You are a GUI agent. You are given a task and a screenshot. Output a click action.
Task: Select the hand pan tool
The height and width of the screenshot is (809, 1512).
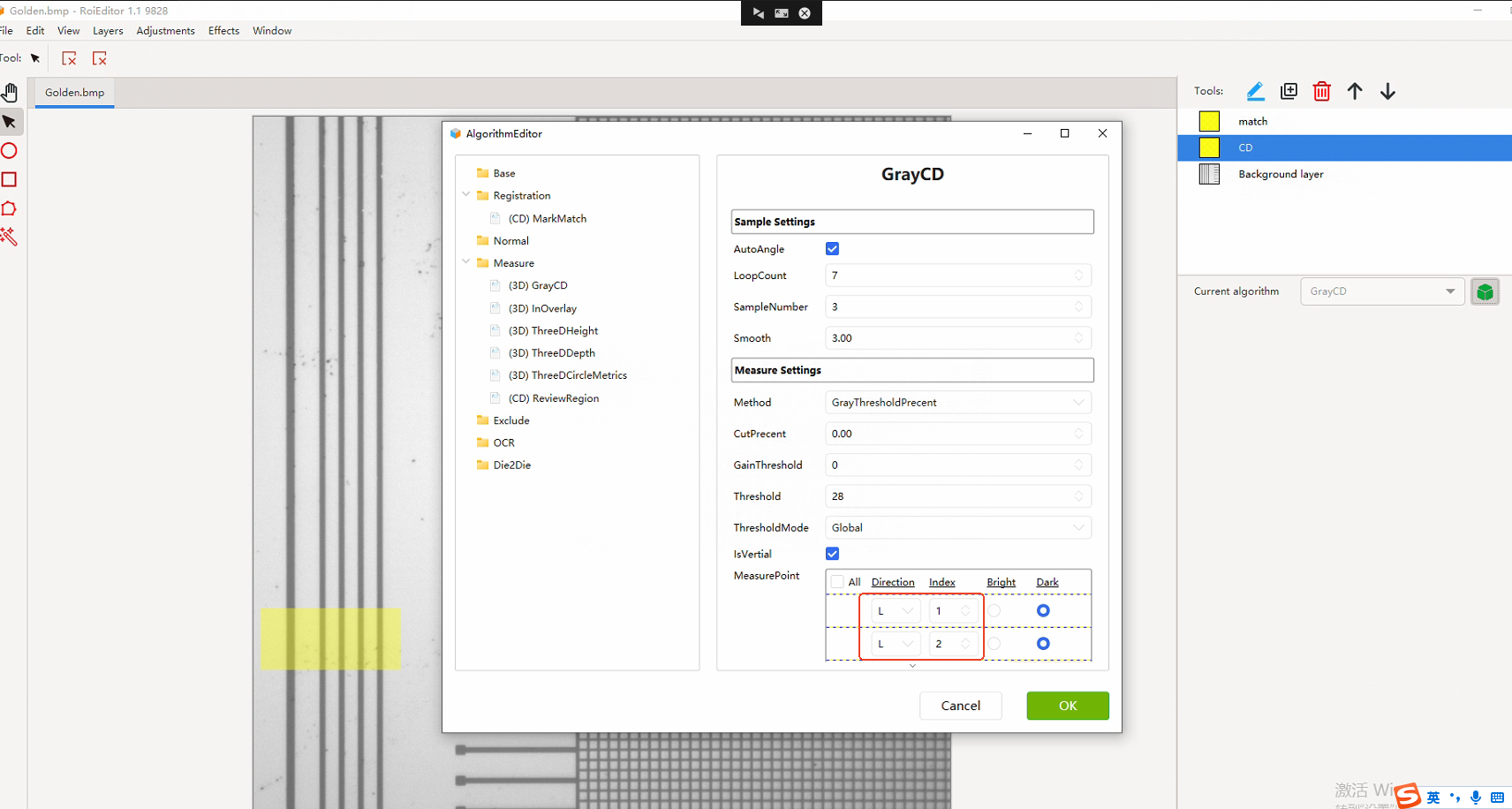pos(10,93)
